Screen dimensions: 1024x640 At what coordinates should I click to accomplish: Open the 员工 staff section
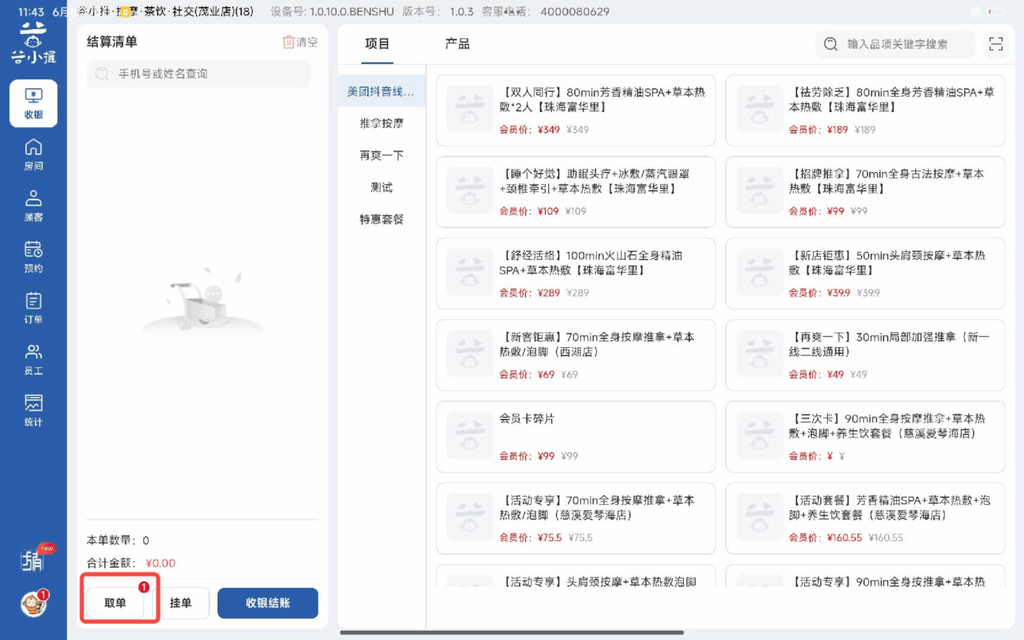click(x=33, y=360)
